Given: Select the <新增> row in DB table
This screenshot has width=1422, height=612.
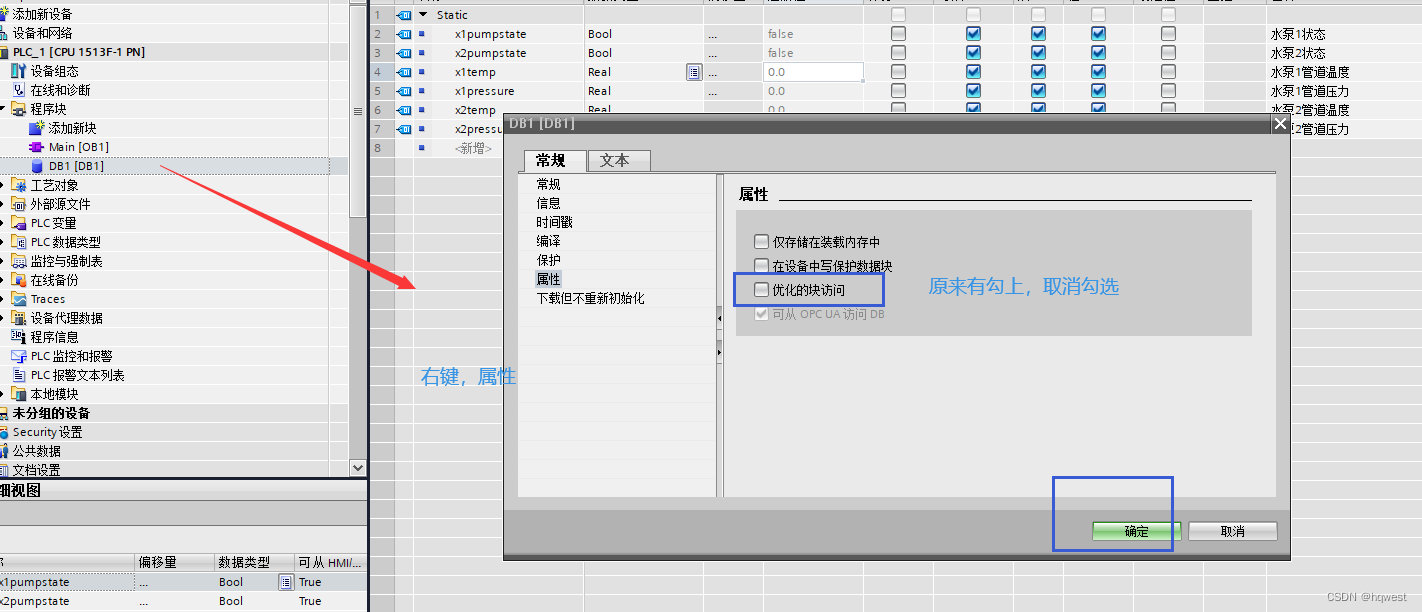Looking at the screenshot, I should point(473,148).
